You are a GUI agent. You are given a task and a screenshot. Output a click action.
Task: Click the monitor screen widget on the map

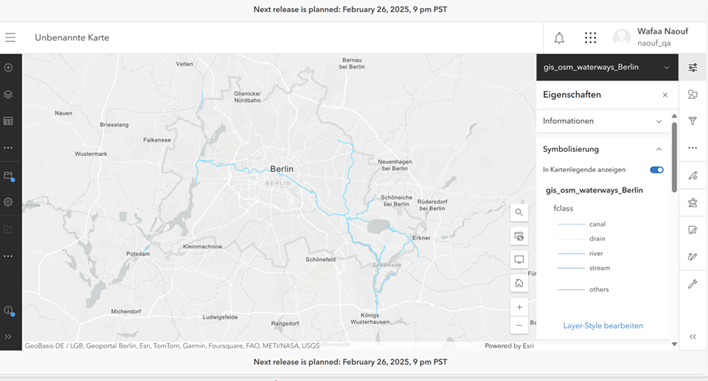point(519,260)
